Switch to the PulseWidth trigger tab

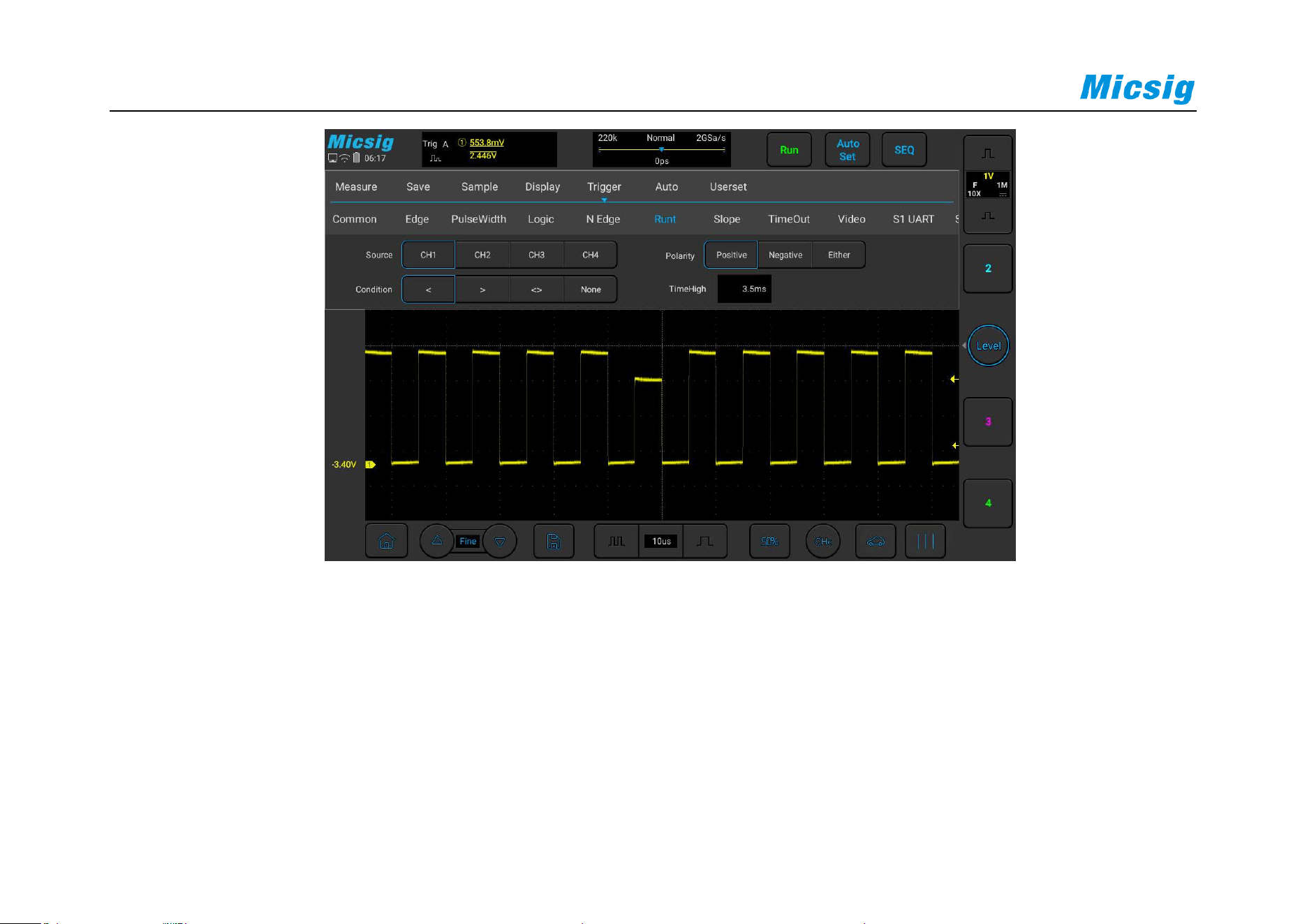478,219
